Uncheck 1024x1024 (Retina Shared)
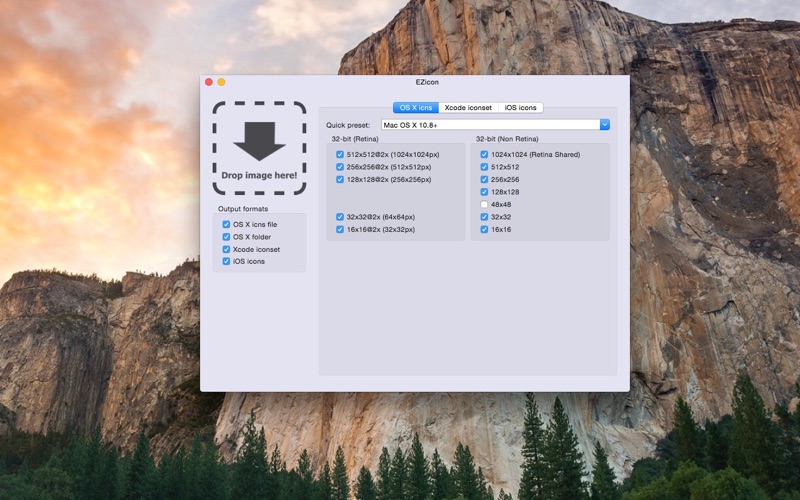Viewport: 800px width, 500px height. tap(484, 155)
